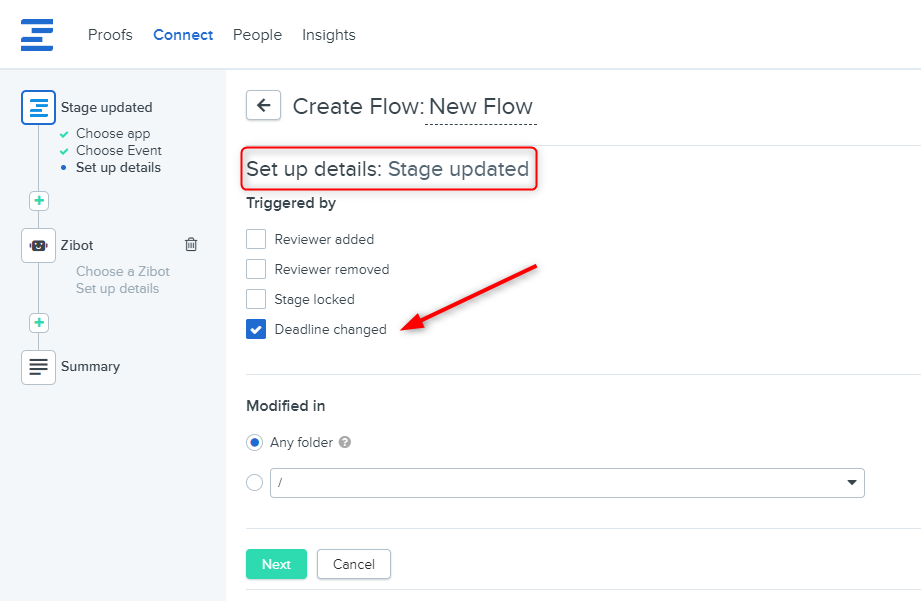Uncheck the Deadline changed checkbox
This screenshot has width=921, height=601.
[x=256, y=329]
